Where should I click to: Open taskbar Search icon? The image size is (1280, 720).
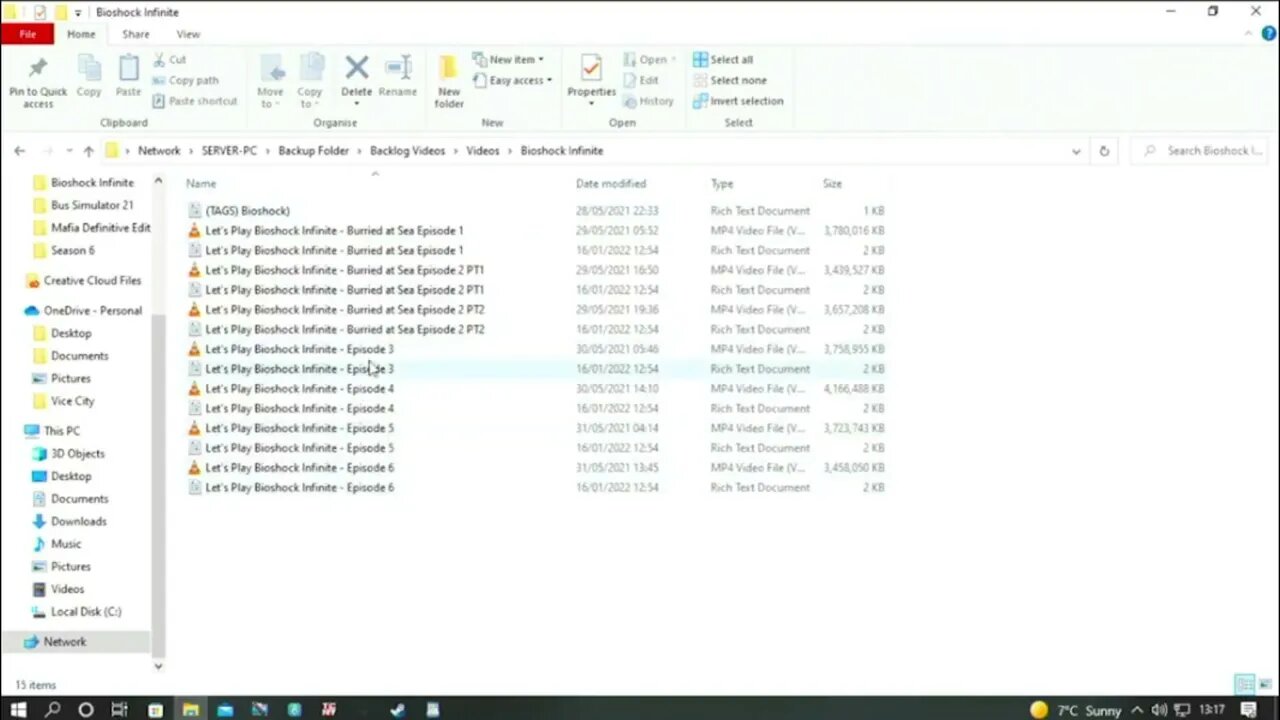52,710
